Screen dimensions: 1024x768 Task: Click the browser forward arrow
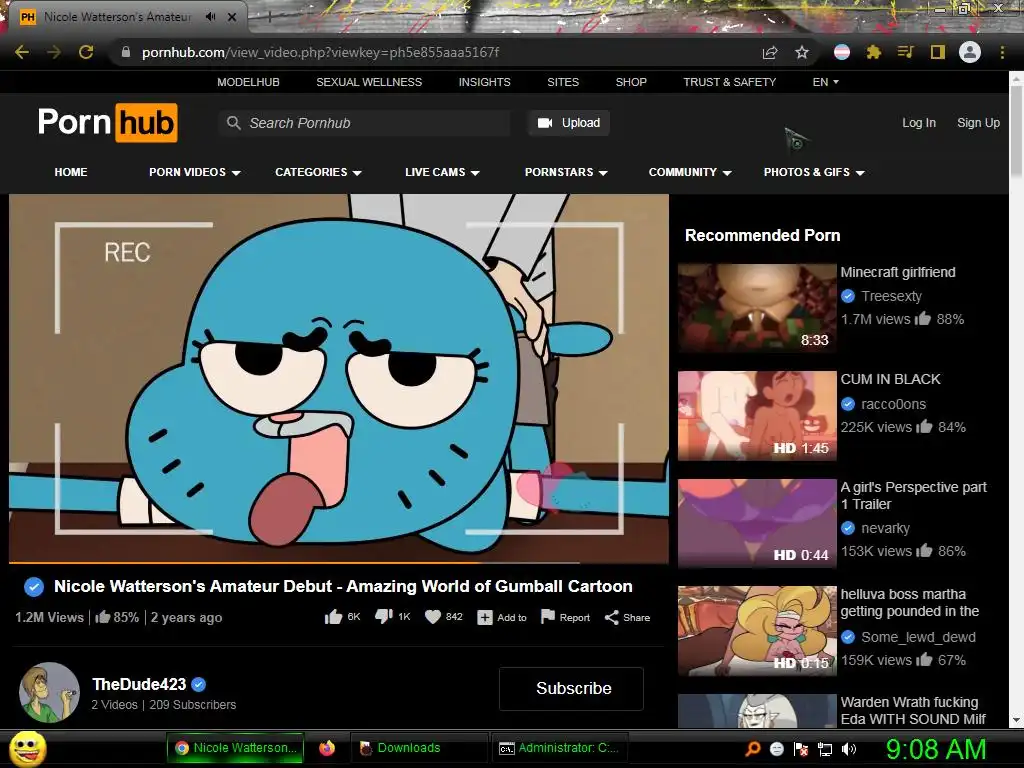tap(54, 52)
